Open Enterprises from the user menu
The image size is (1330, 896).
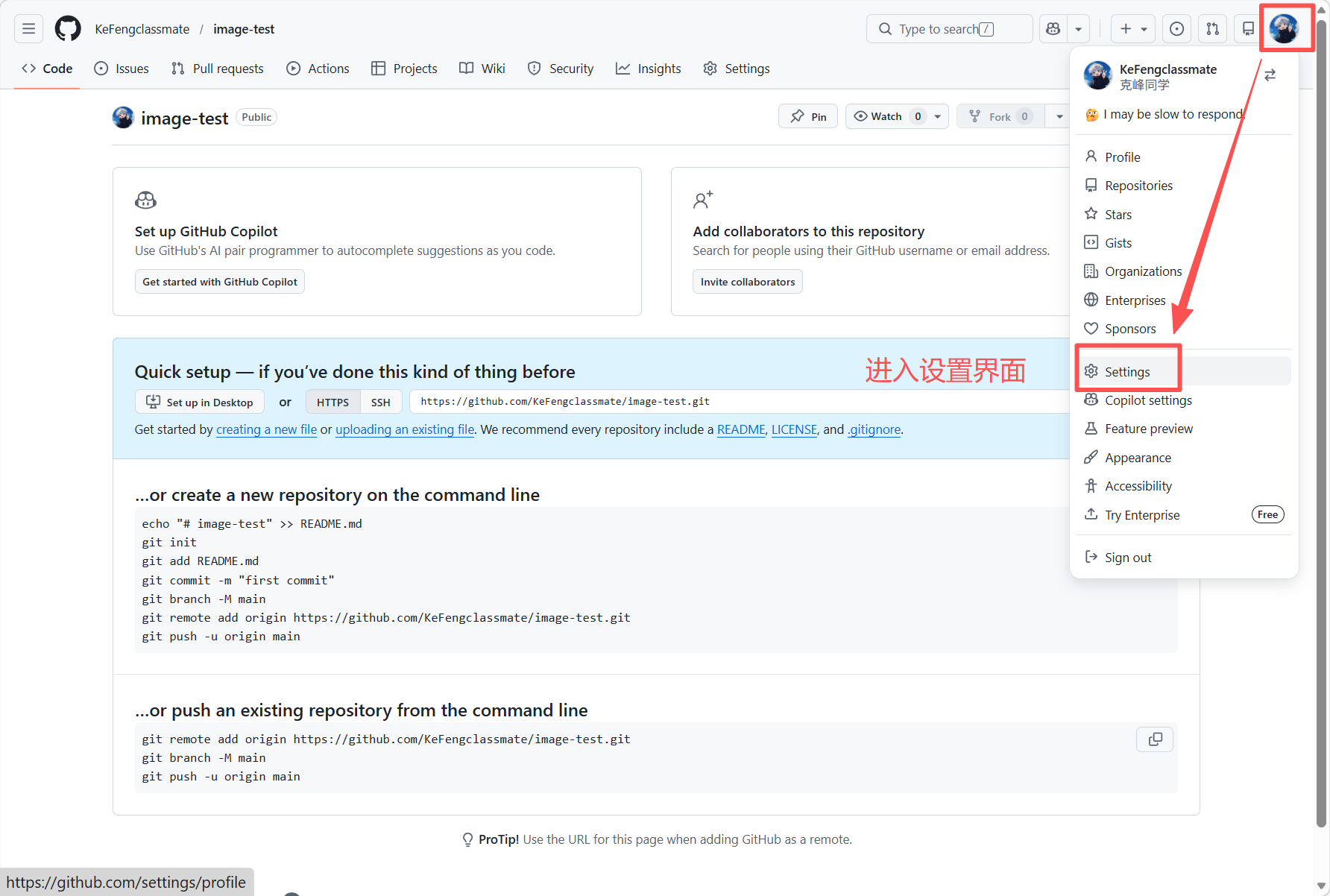coord(1184,300)
